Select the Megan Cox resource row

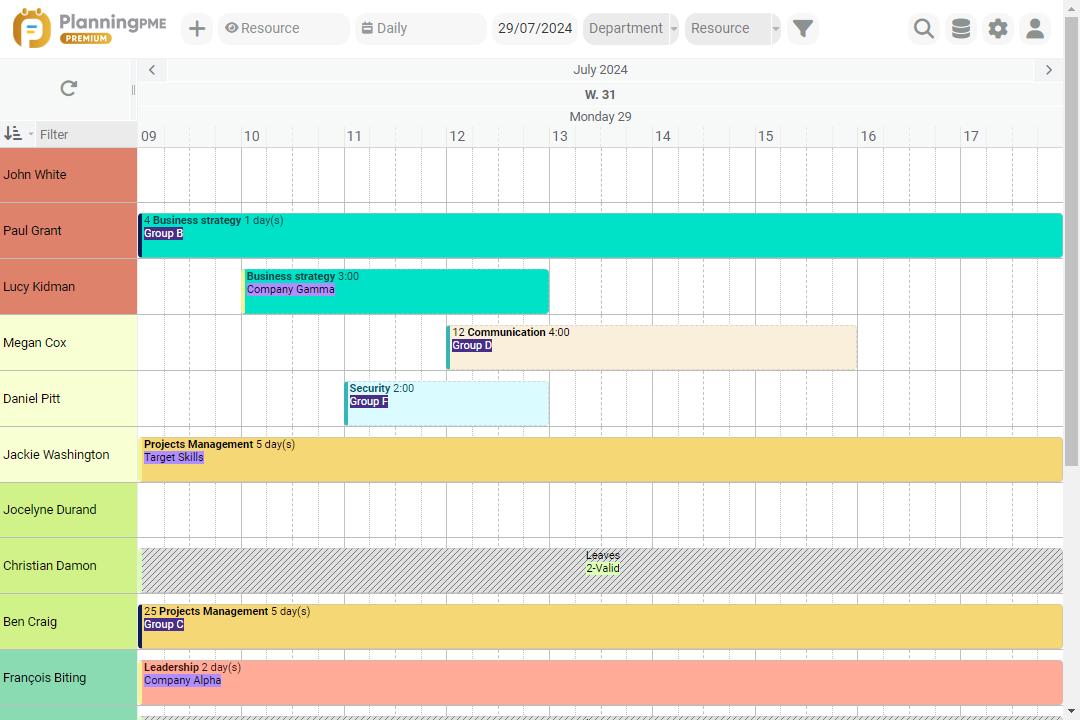[x=68, y=343]
